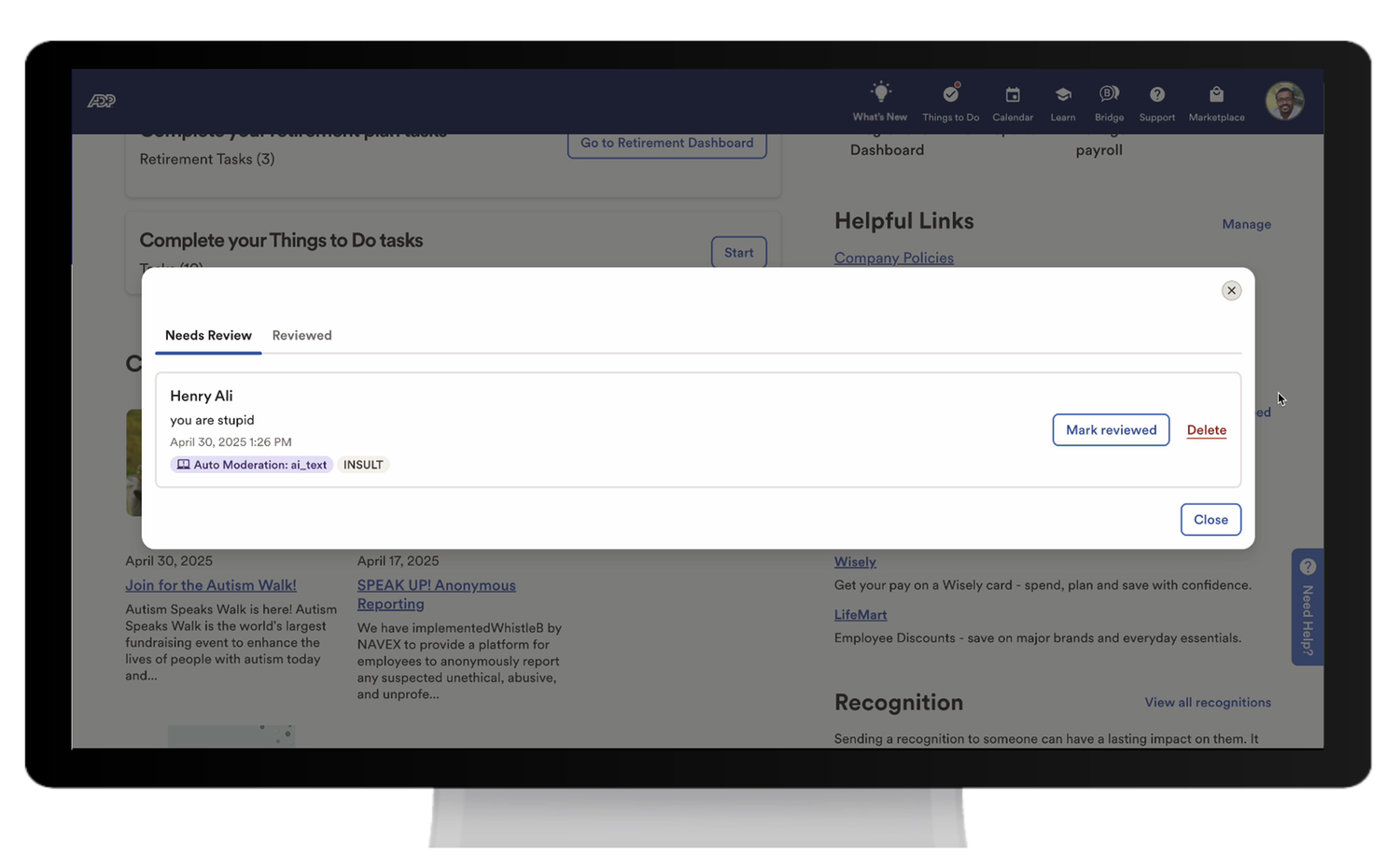The image size is (1400, 867).
Task: Click the Auto Moderation ai_text badge
Action: [x=251, y=465]
